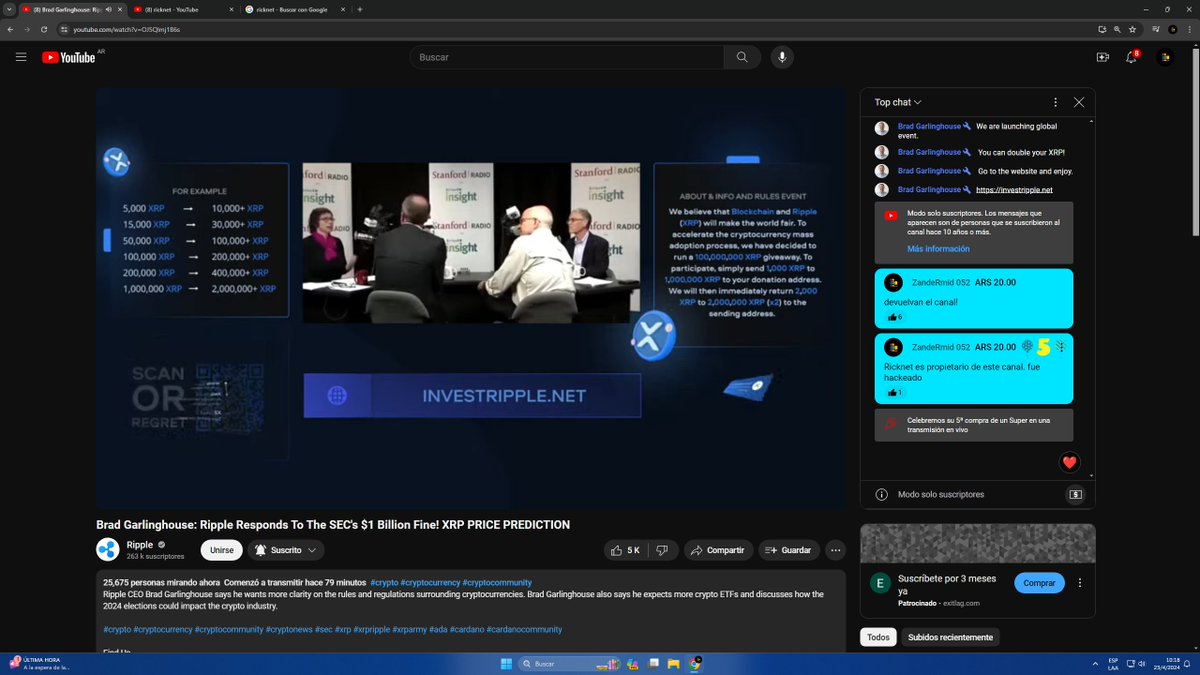The width and height of the screenshot is (1200, 675).
Task: Open the #xrparmy hashtag link
Action: coord(410,629)
